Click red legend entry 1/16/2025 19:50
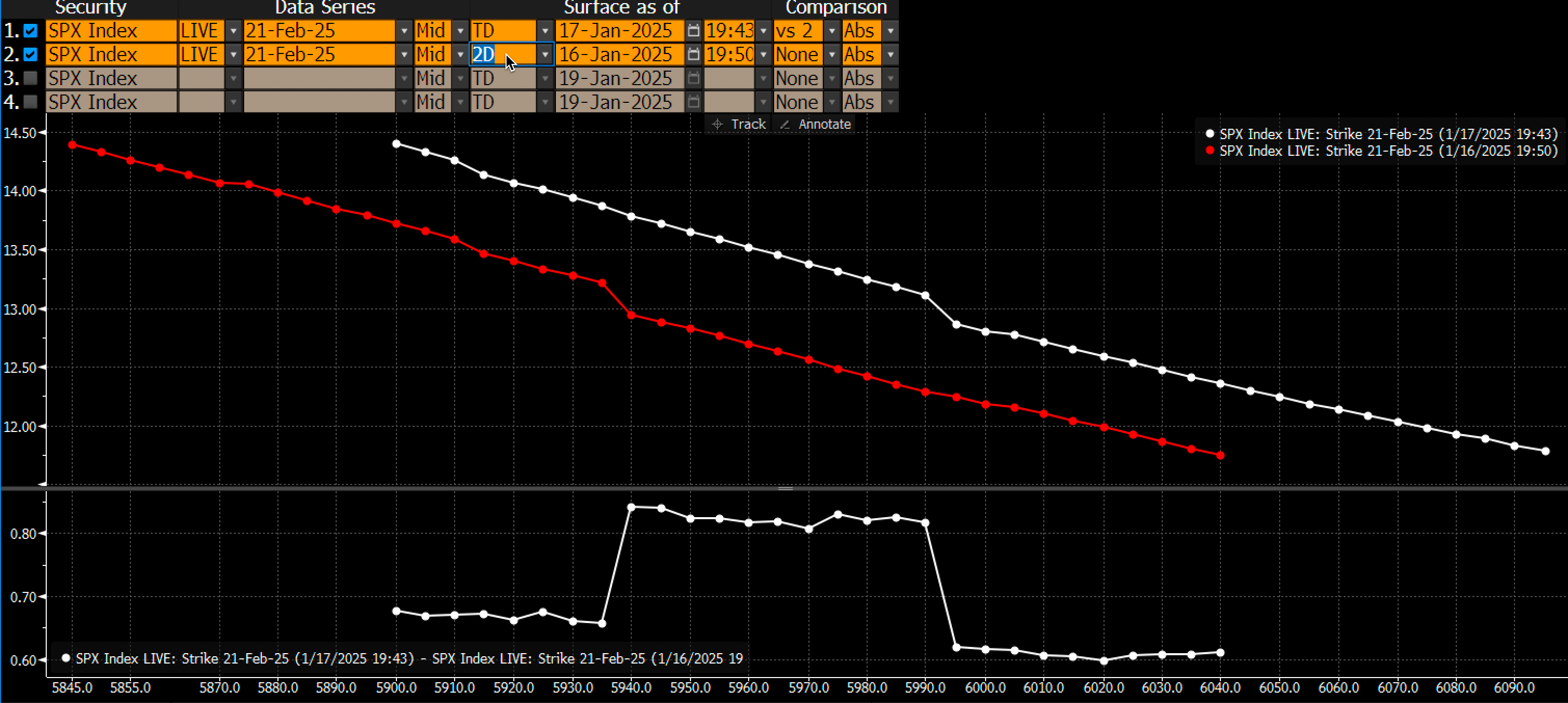1568x703 pixels. tap(1381, 150)
